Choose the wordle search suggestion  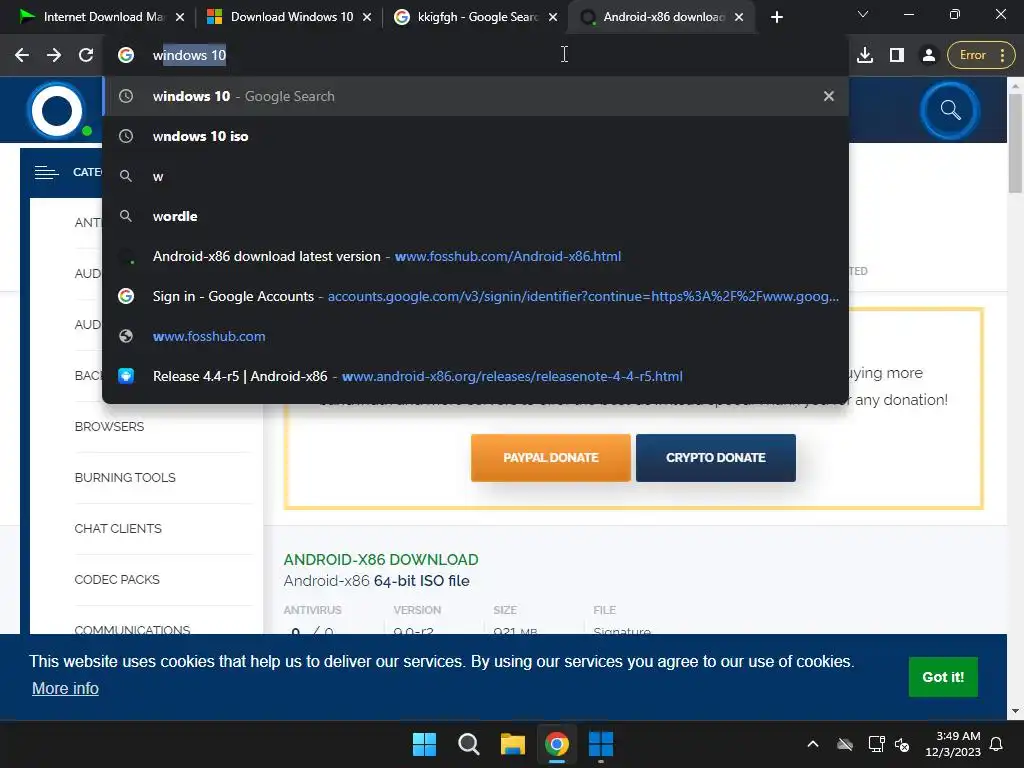pos(476,216)
